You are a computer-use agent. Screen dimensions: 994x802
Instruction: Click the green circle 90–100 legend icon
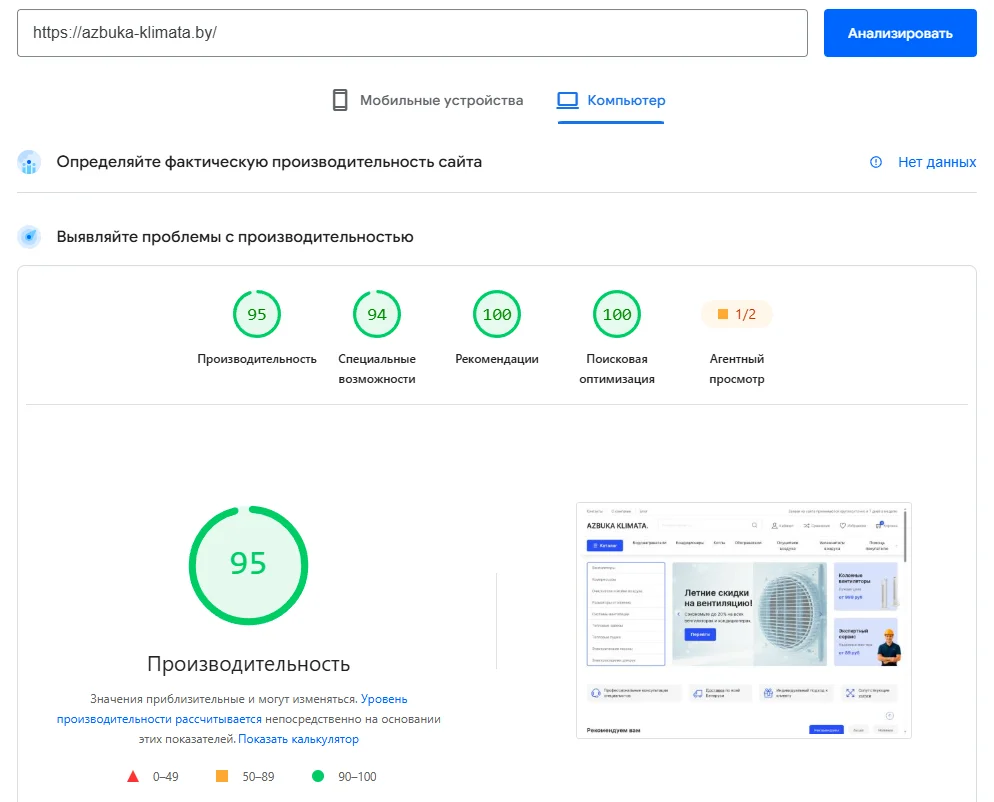(318, 776)
